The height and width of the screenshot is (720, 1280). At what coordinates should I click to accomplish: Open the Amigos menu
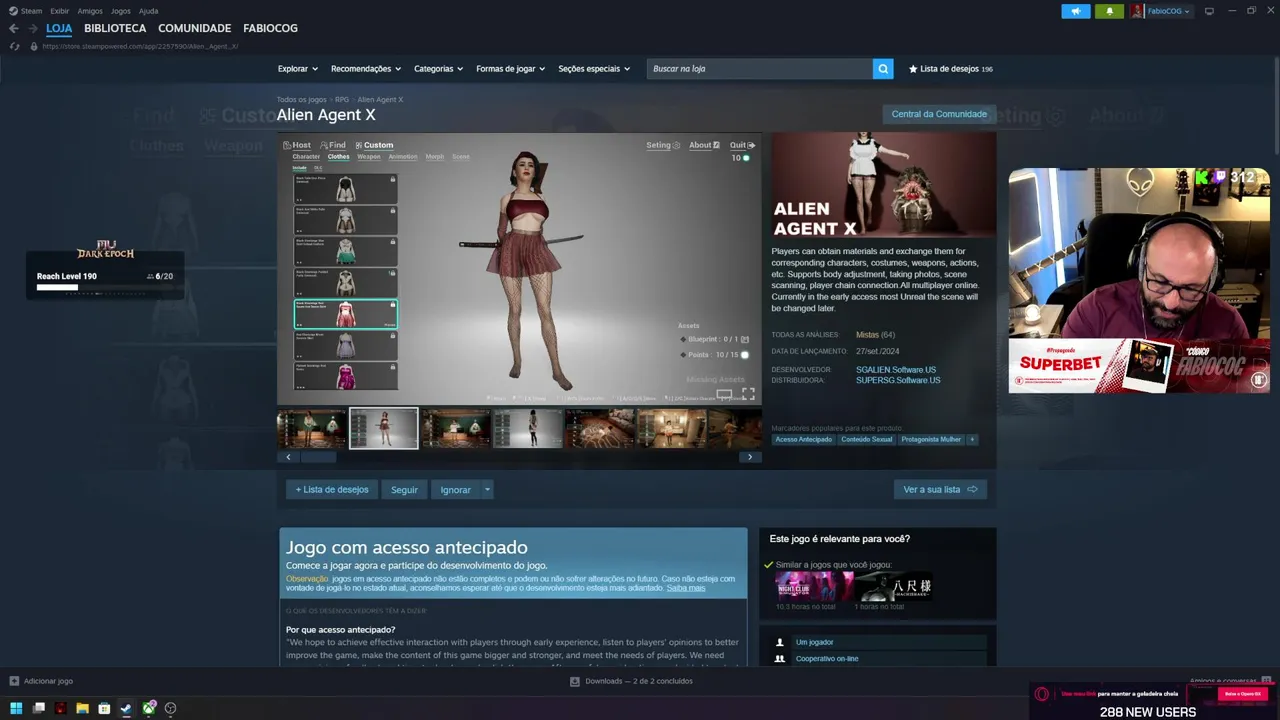[x=90, y=11]
